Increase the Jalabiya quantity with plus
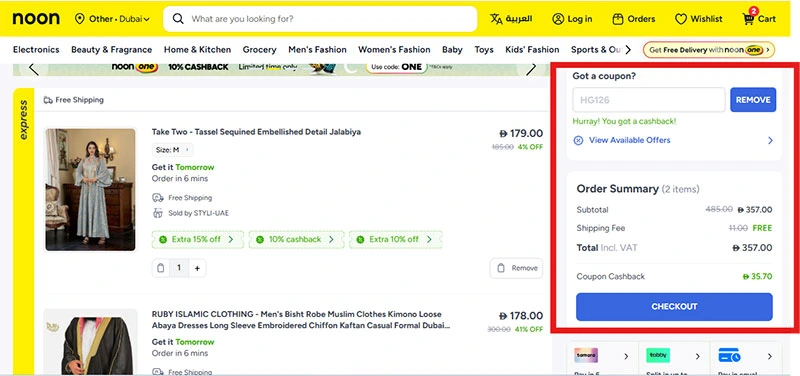Image resolution: width=800 pixels, height=376 pixels. point(197,268)
